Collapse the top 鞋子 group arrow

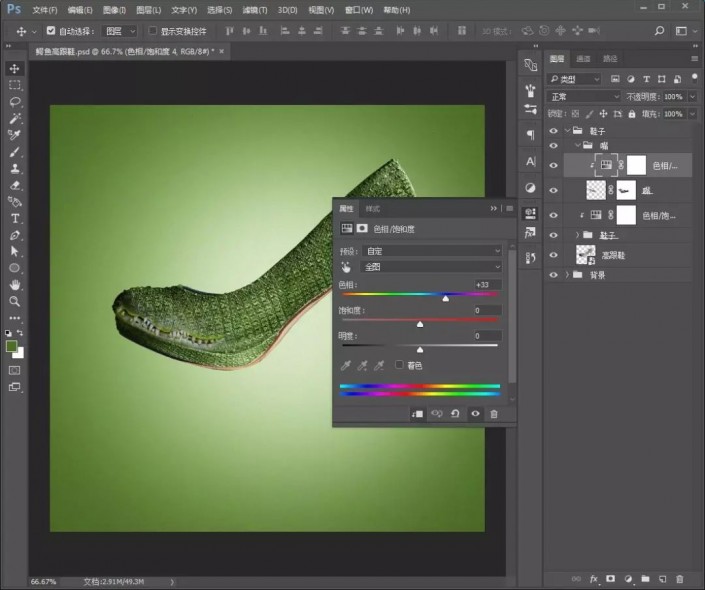click(567, 131)
